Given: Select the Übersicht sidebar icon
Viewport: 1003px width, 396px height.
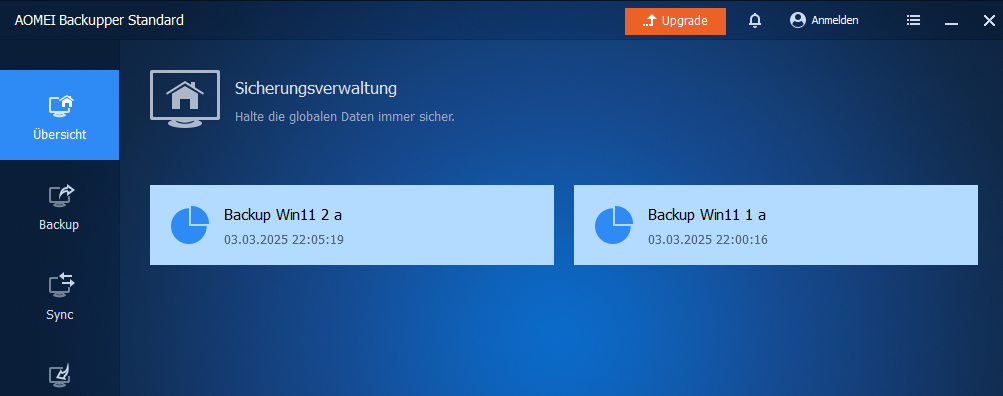Looking at the screenshot, I should (x=61, y=106).
